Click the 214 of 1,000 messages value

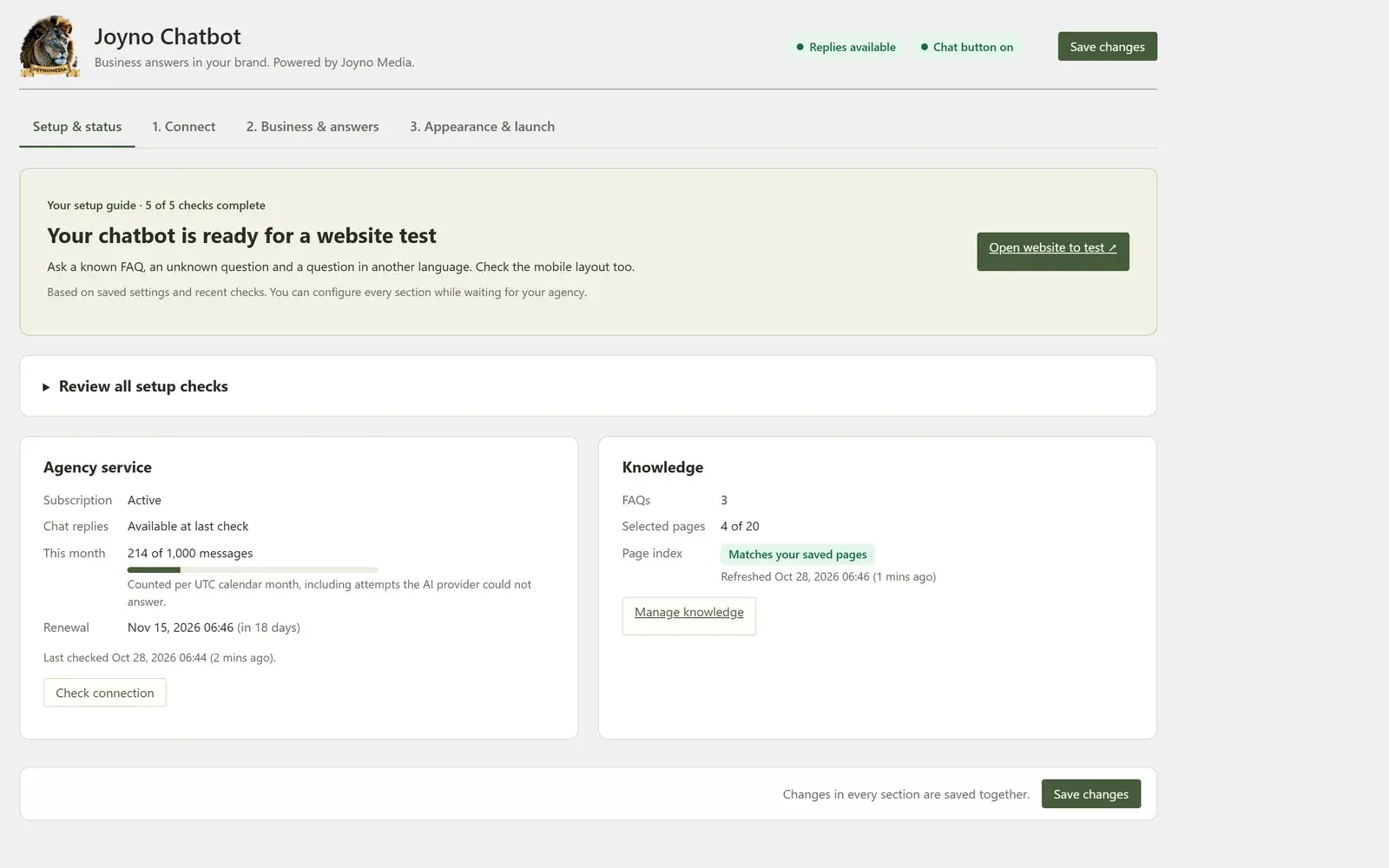pyautogui.click(x=190, y=553)
